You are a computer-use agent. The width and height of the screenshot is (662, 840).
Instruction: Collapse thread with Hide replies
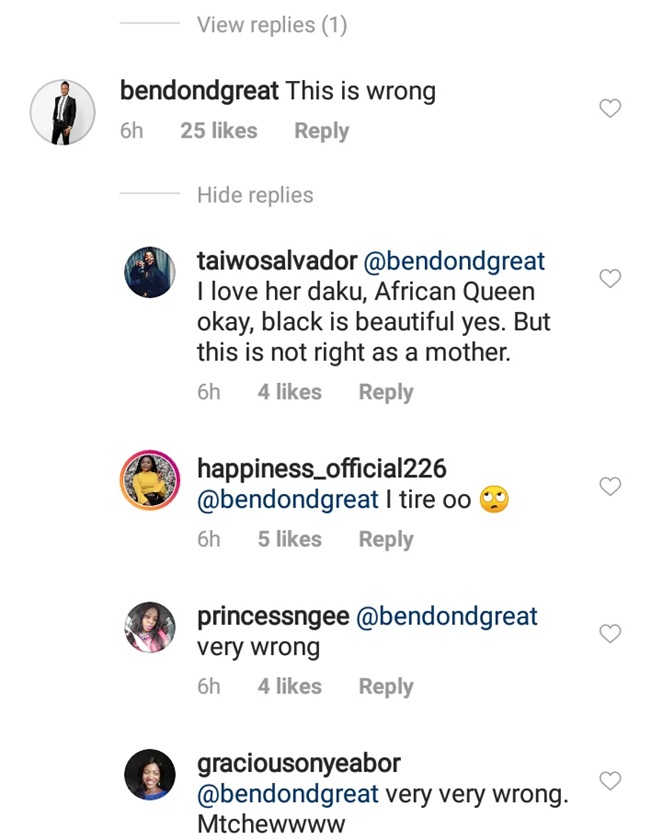point(255,195)
